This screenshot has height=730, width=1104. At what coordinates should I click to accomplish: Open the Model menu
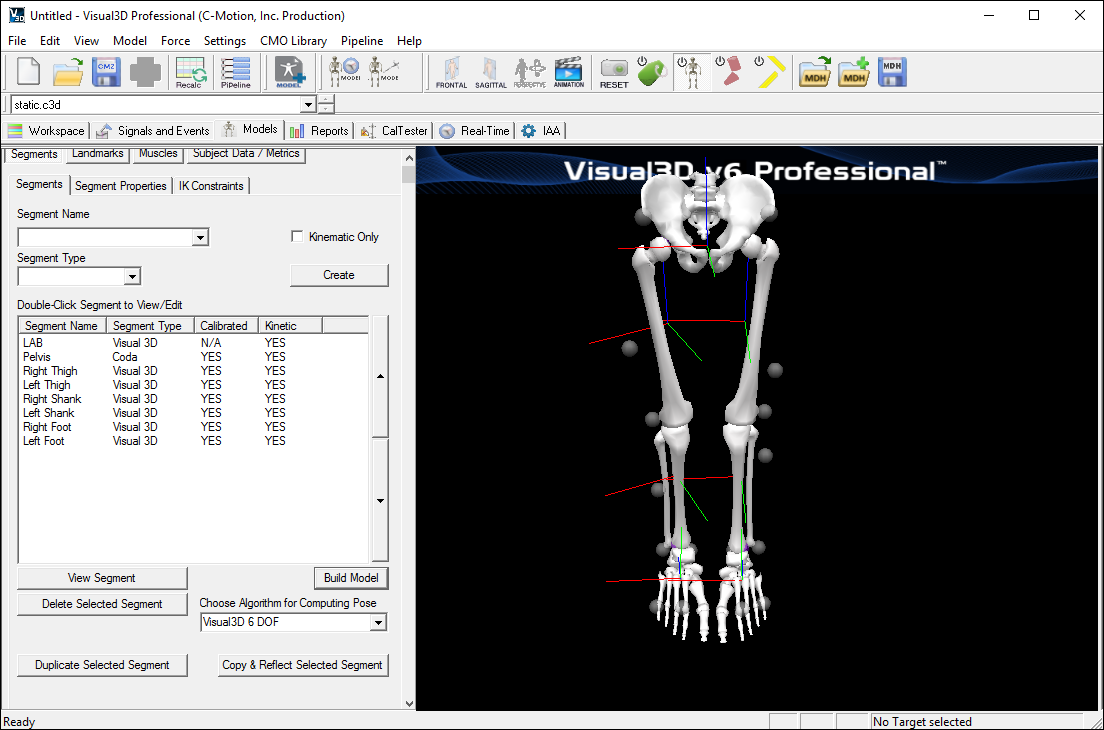pyautogui.click(x=130, y=41)
